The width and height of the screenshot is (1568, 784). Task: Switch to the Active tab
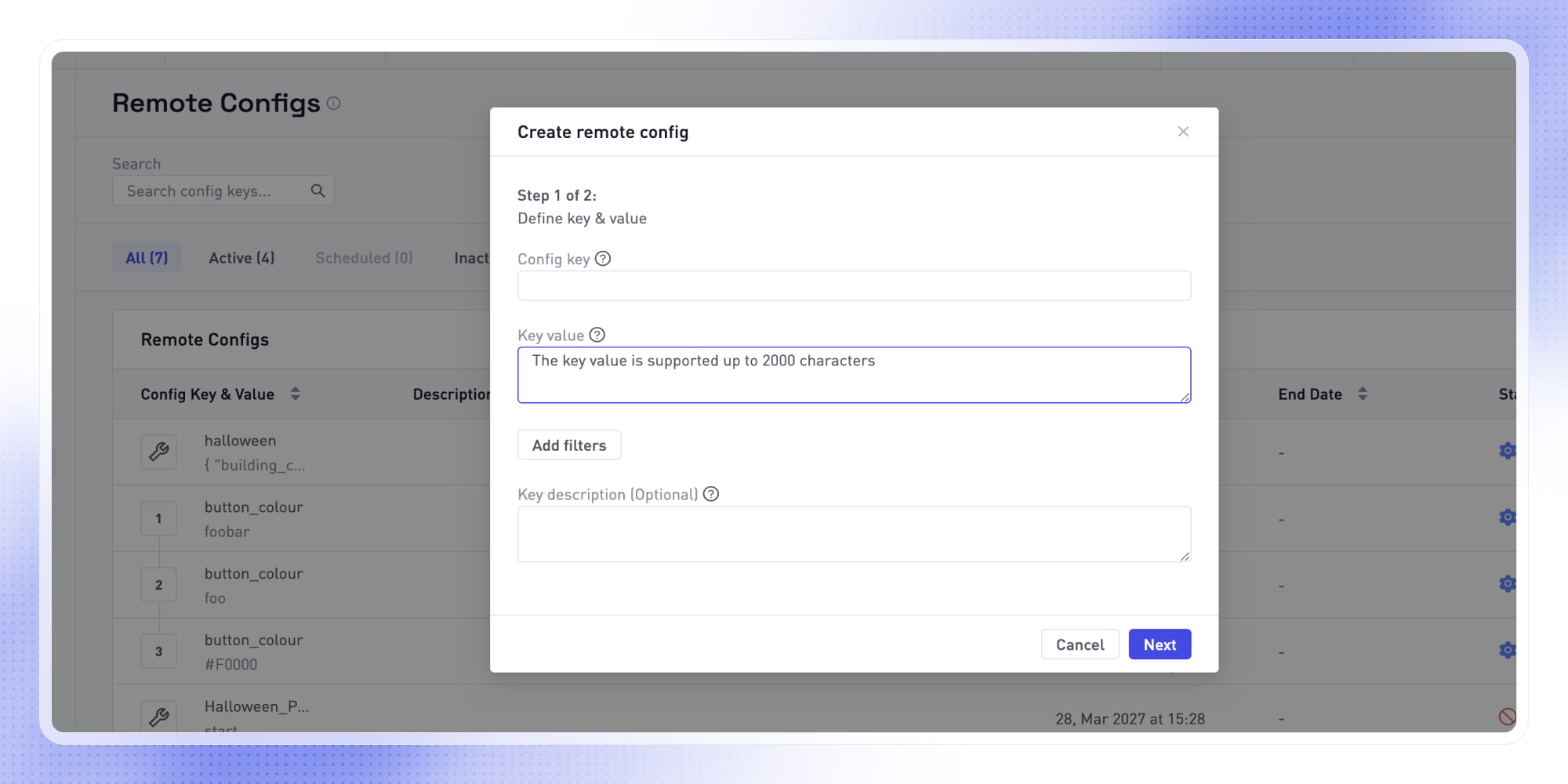tap(241, 257)
